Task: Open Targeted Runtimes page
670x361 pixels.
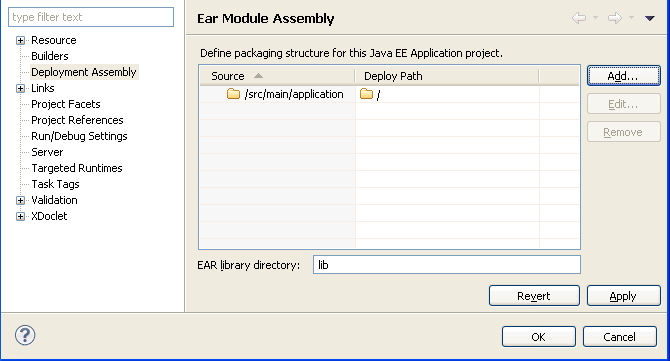Action: point(77,168)
